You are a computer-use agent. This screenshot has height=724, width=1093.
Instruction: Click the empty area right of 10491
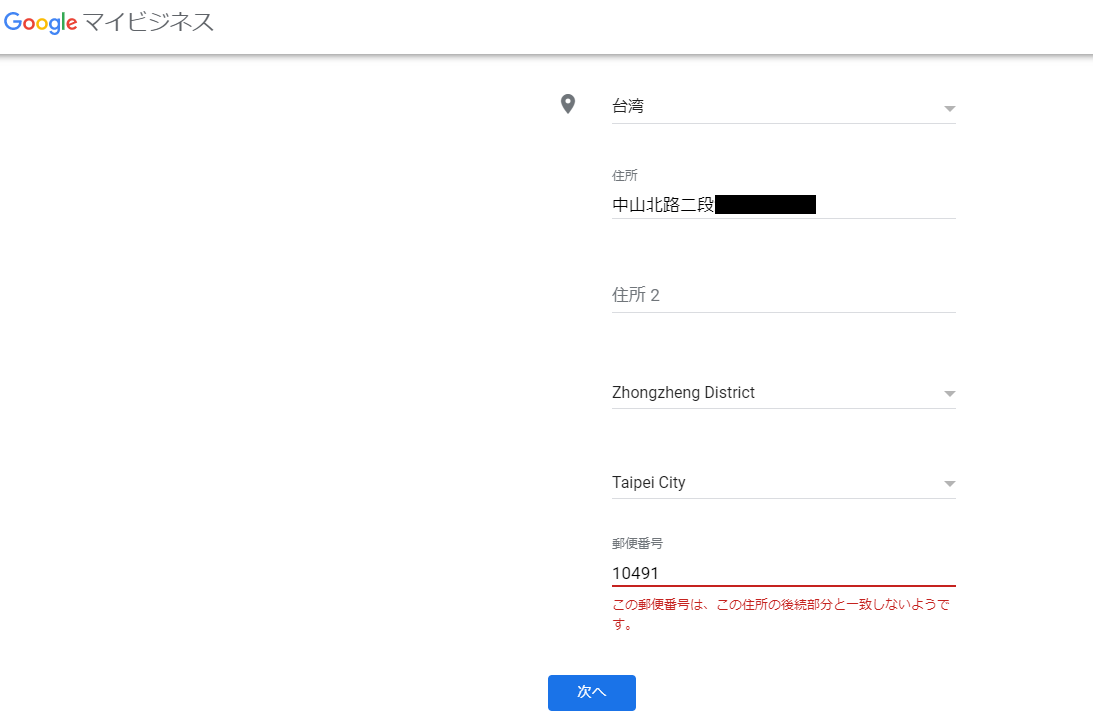pos(807,573)
